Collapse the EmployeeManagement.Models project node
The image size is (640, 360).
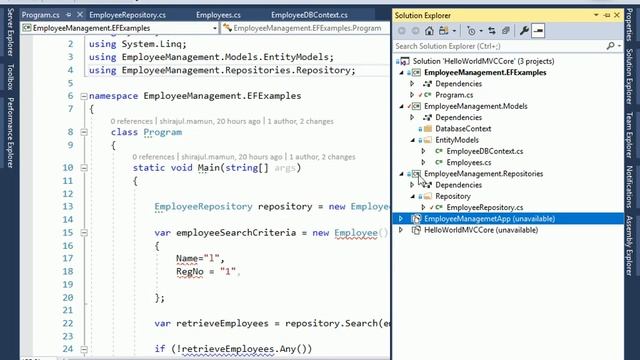402,106
